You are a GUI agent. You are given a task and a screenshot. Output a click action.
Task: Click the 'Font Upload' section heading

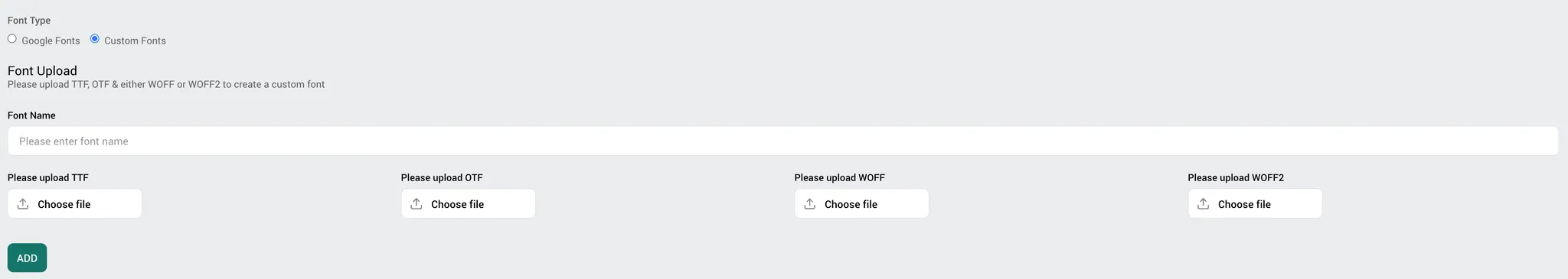tap(42, 71)
